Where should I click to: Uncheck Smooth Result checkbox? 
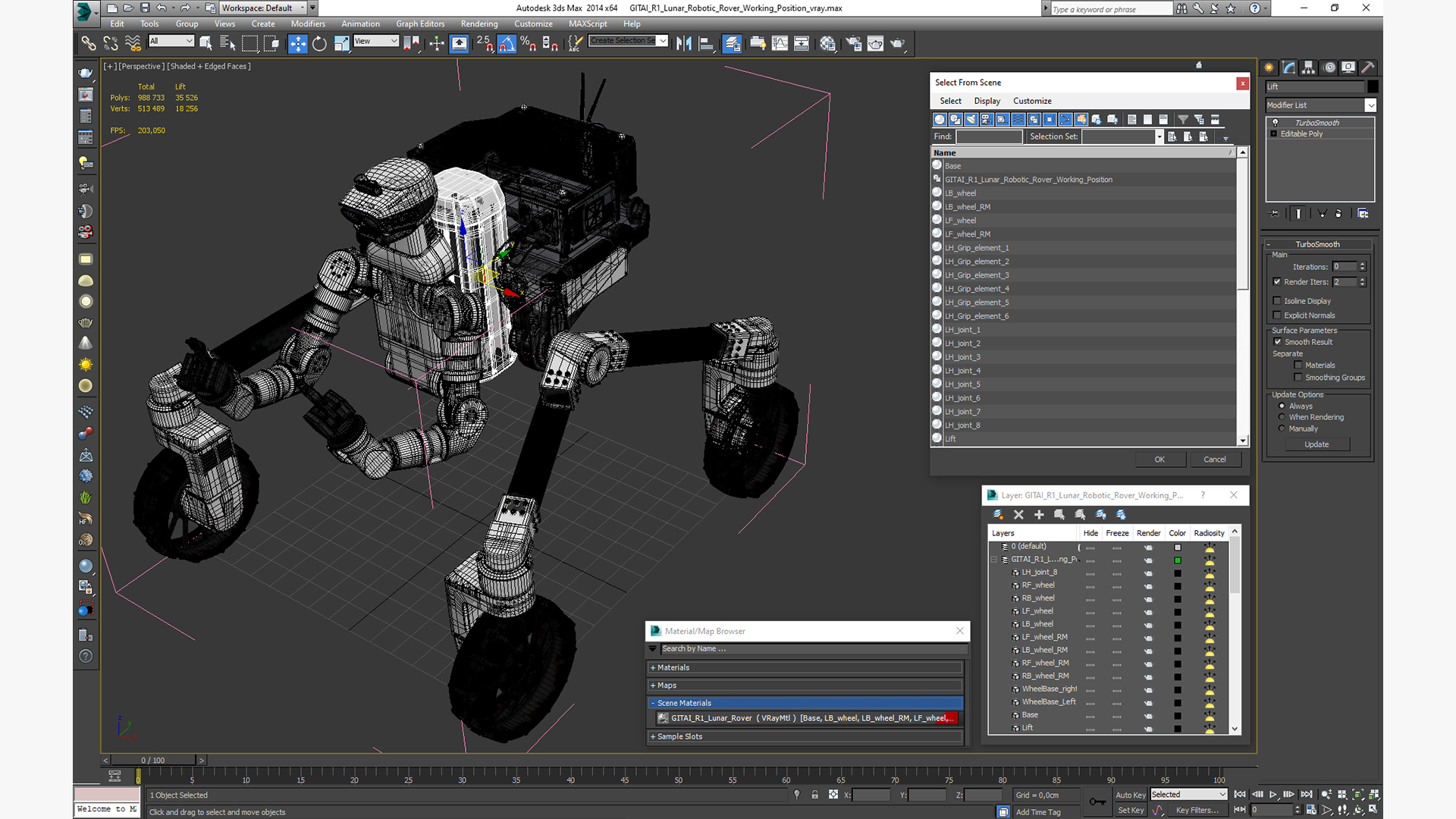pos(1278,342)
